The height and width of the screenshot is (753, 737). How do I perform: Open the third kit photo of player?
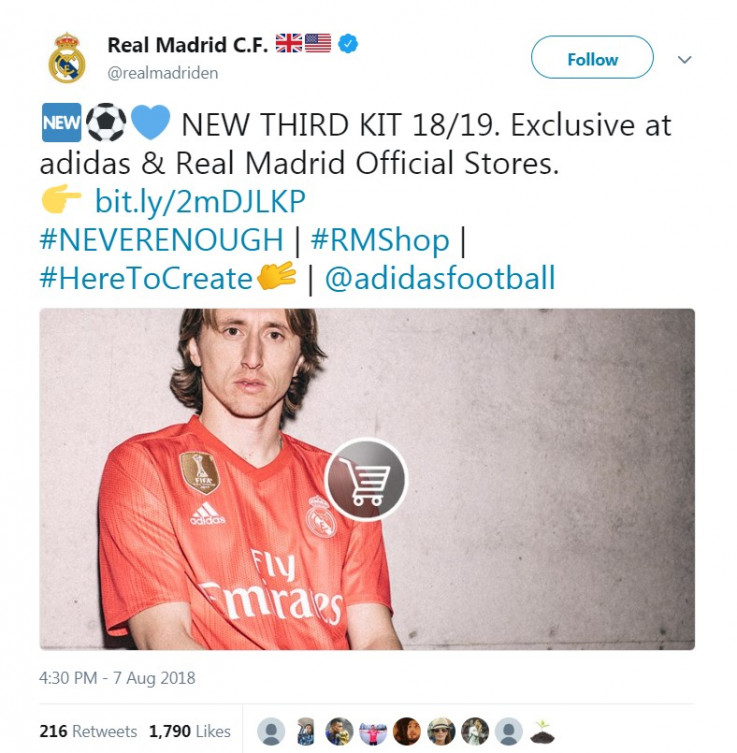point(367,479)
